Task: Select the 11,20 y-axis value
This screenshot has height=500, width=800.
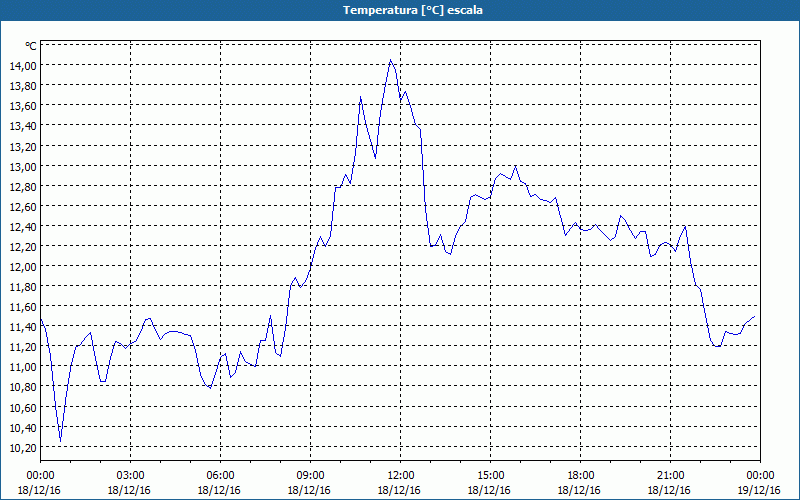Action: click(22, 346)
